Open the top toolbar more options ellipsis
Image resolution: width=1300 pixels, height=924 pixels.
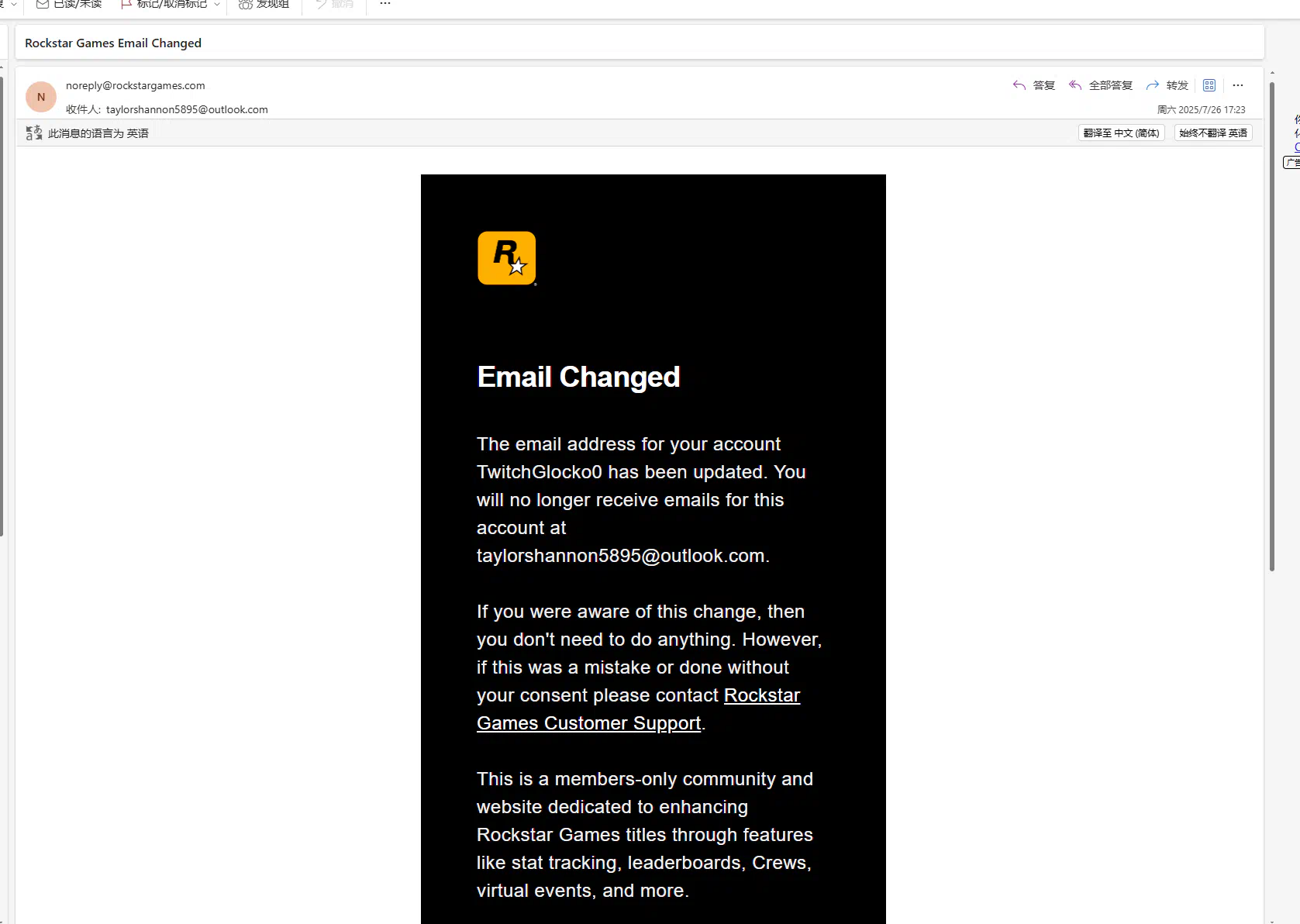click(385, 4)
